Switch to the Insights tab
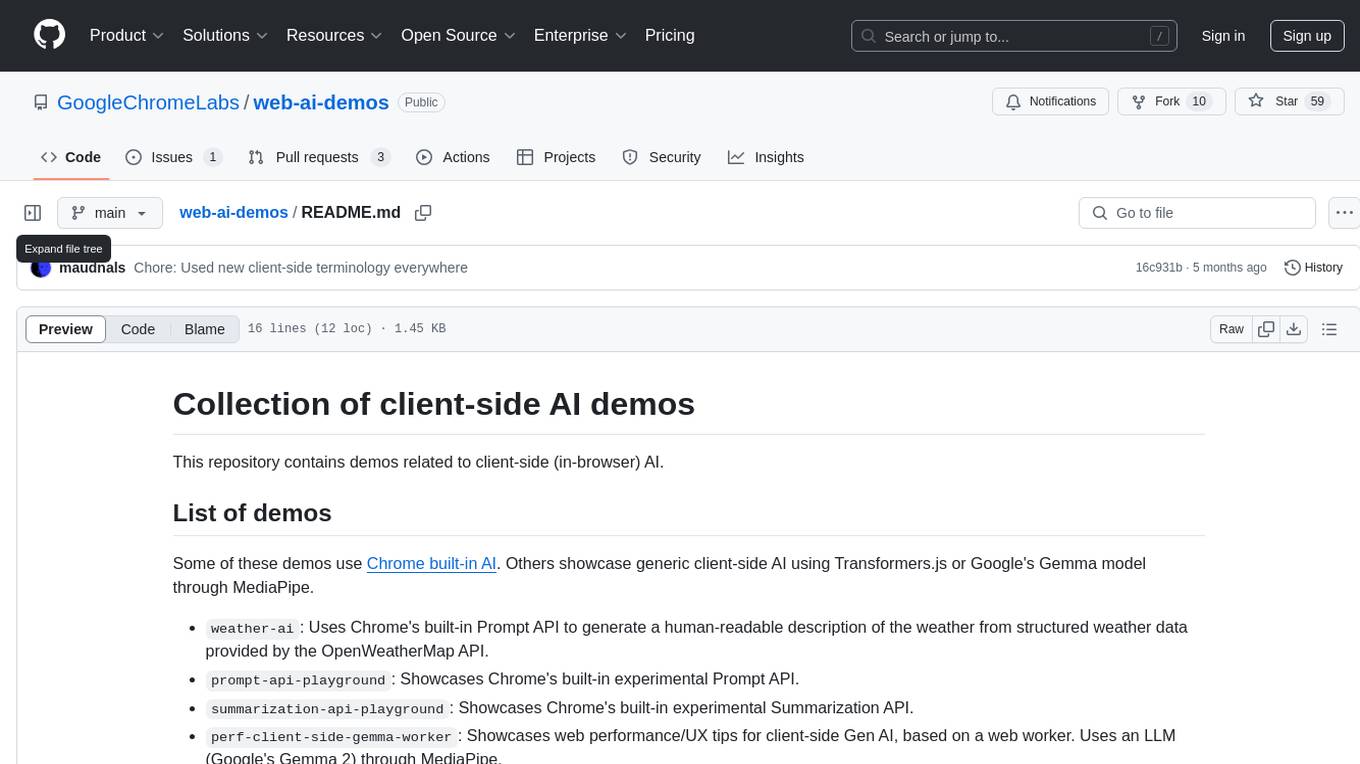 (766, 157)
